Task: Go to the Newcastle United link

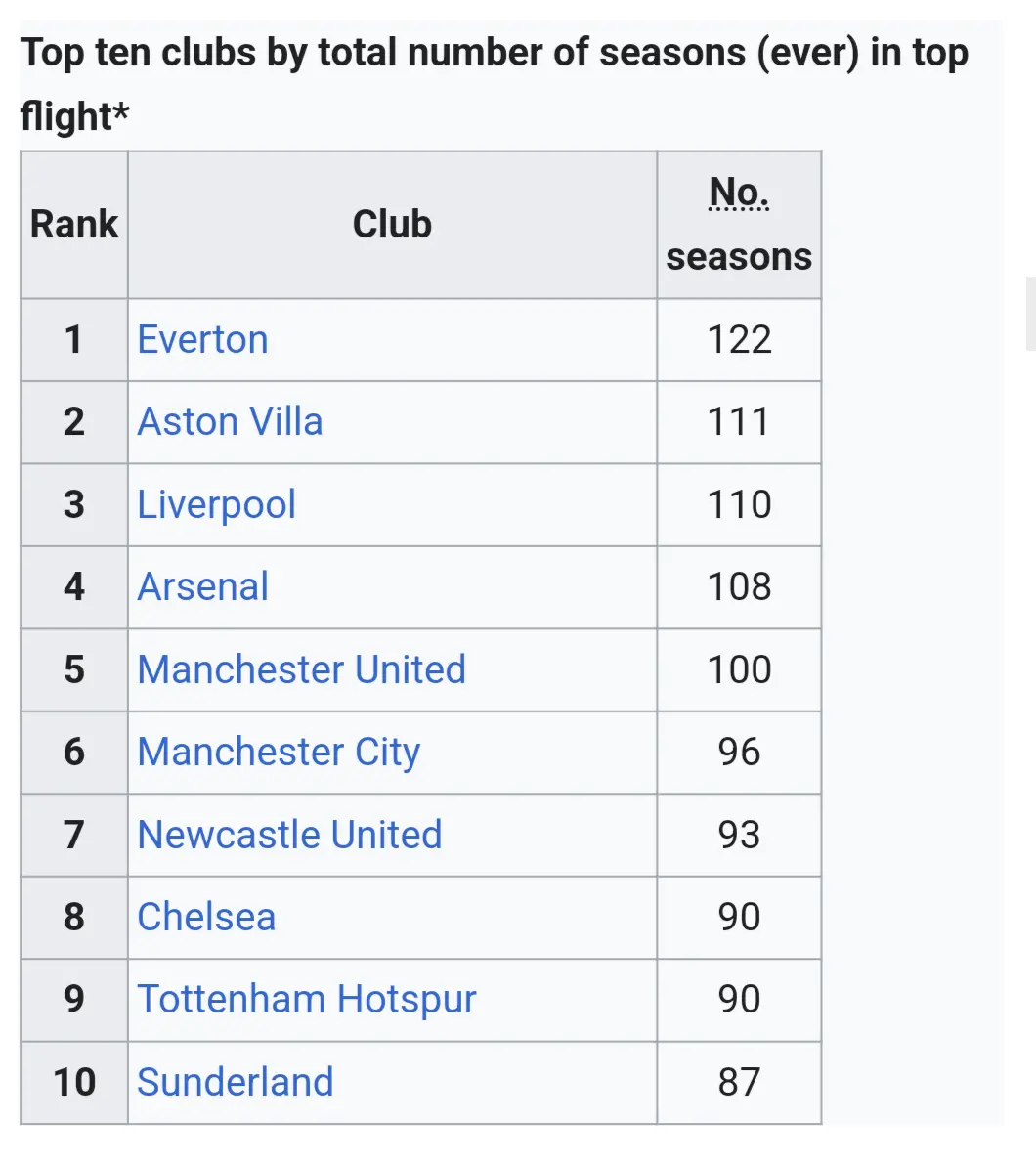Action: click(289, 836)
